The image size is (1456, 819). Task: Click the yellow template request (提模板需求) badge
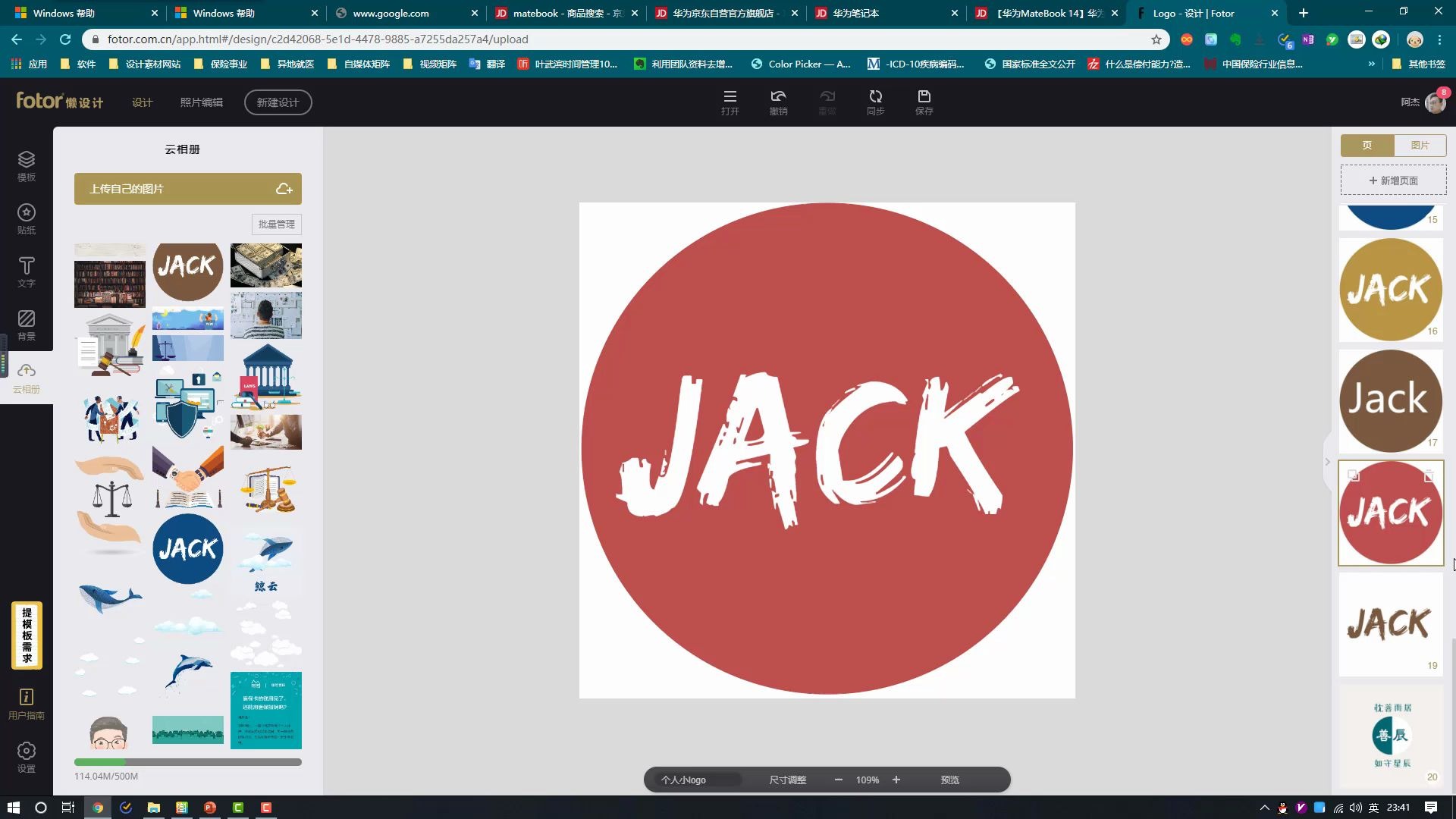coord(27,635)
